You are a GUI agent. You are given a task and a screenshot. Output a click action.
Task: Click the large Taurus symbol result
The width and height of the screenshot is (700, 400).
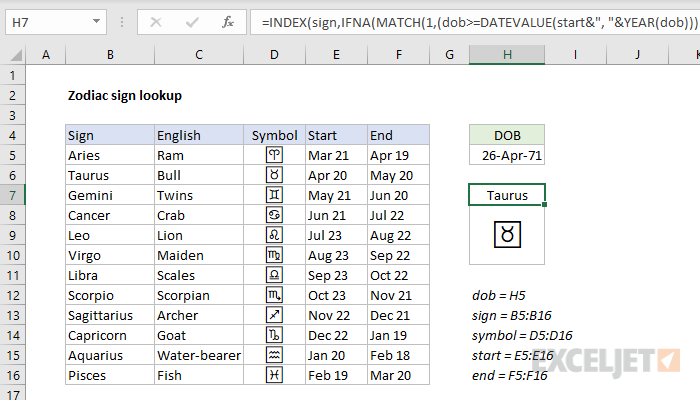tap(507, 234)
